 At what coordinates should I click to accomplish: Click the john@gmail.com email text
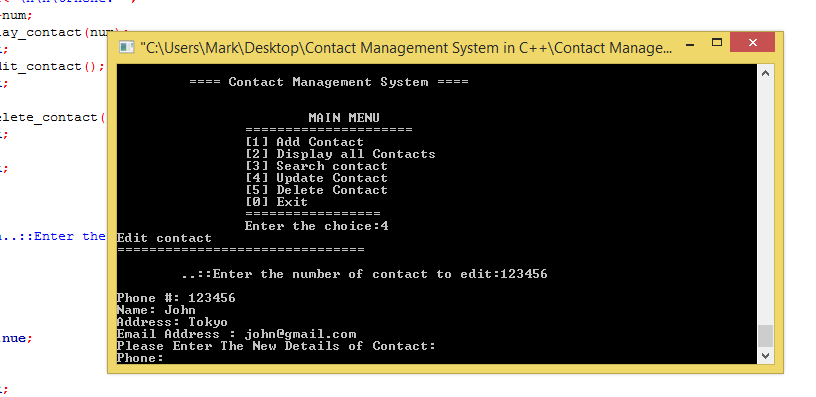[300, 334]
